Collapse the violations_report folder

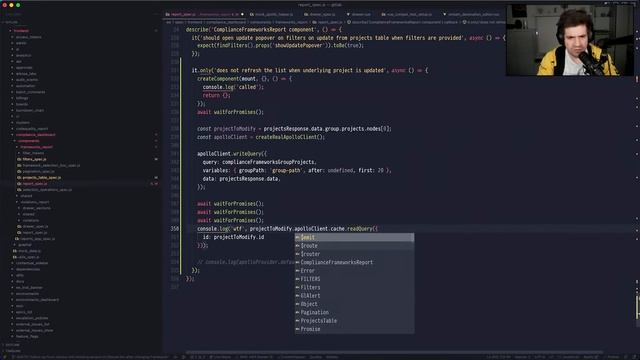[18, 202]
